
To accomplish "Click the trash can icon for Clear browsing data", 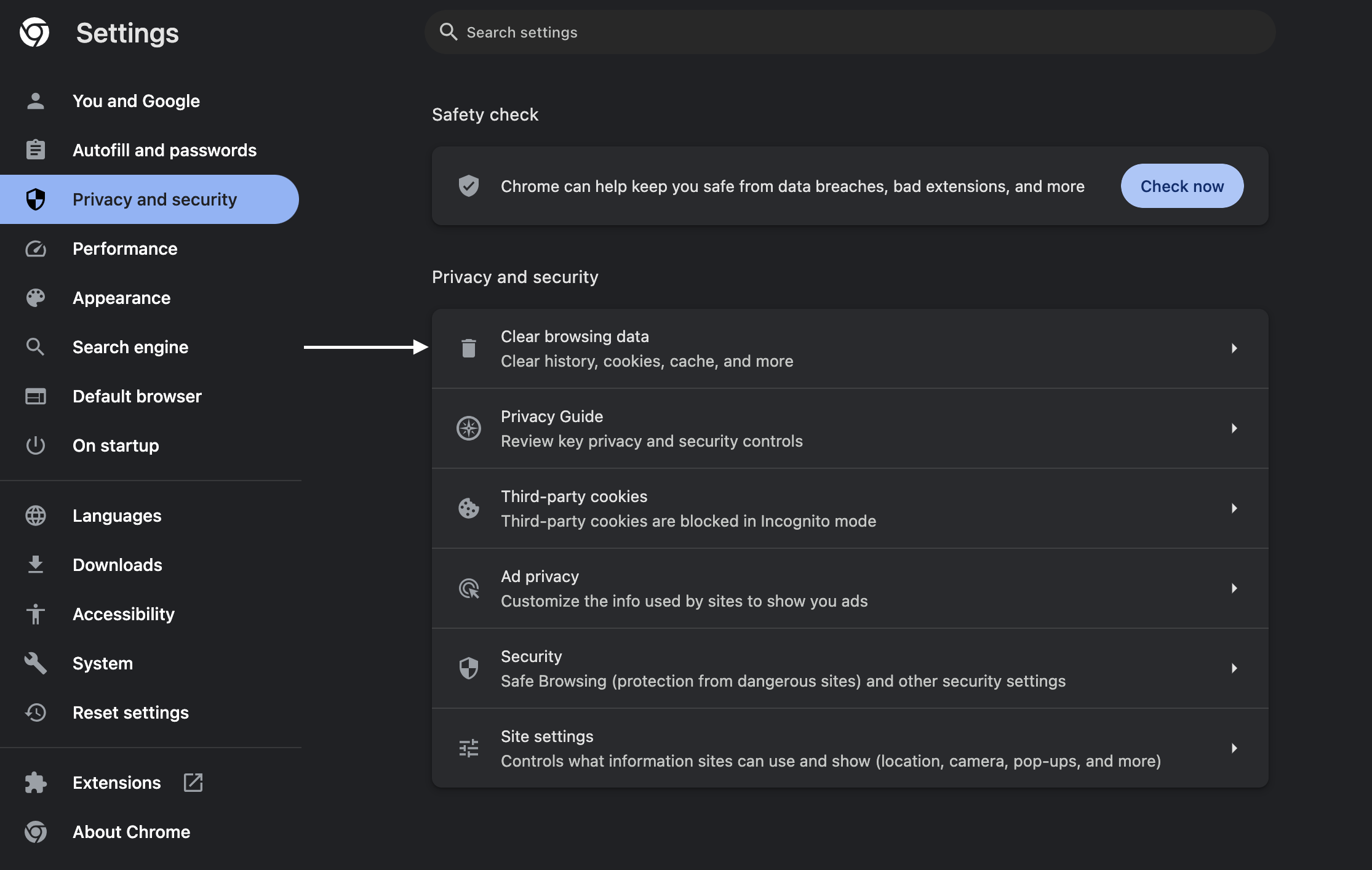I will pyautogui.click(x=469, y=348).
